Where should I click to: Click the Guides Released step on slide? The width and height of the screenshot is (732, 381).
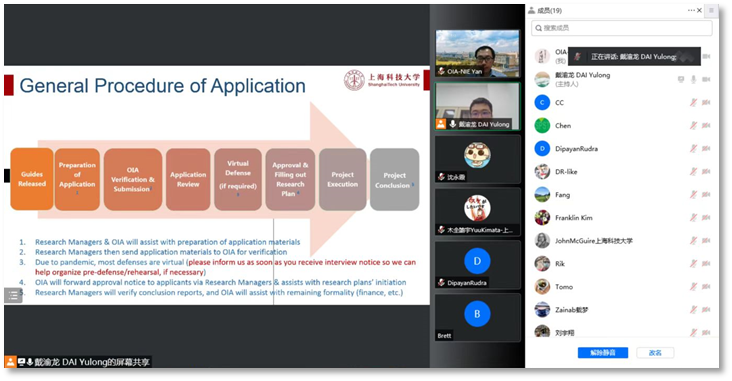pos(32,179)
